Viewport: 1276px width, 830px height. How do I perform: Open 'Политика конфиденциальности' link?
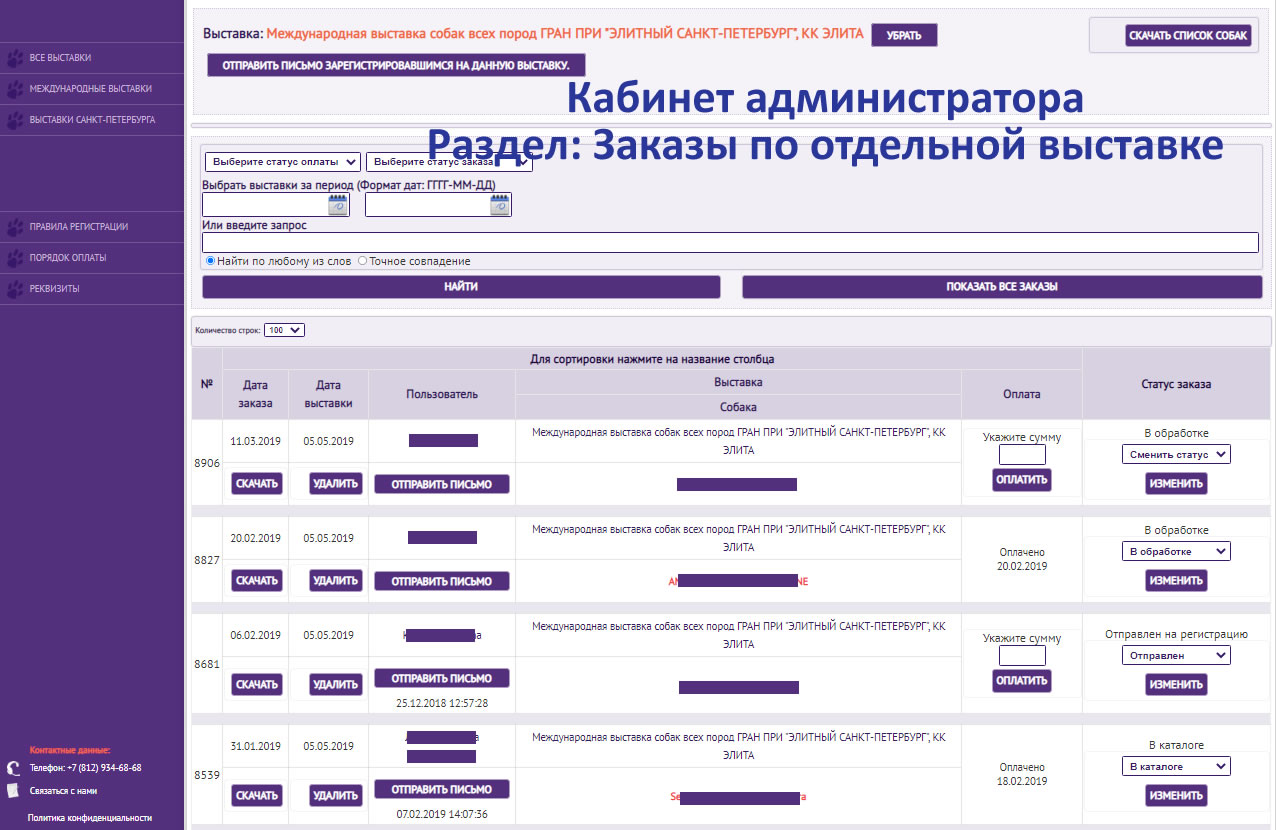coord(90,818)
